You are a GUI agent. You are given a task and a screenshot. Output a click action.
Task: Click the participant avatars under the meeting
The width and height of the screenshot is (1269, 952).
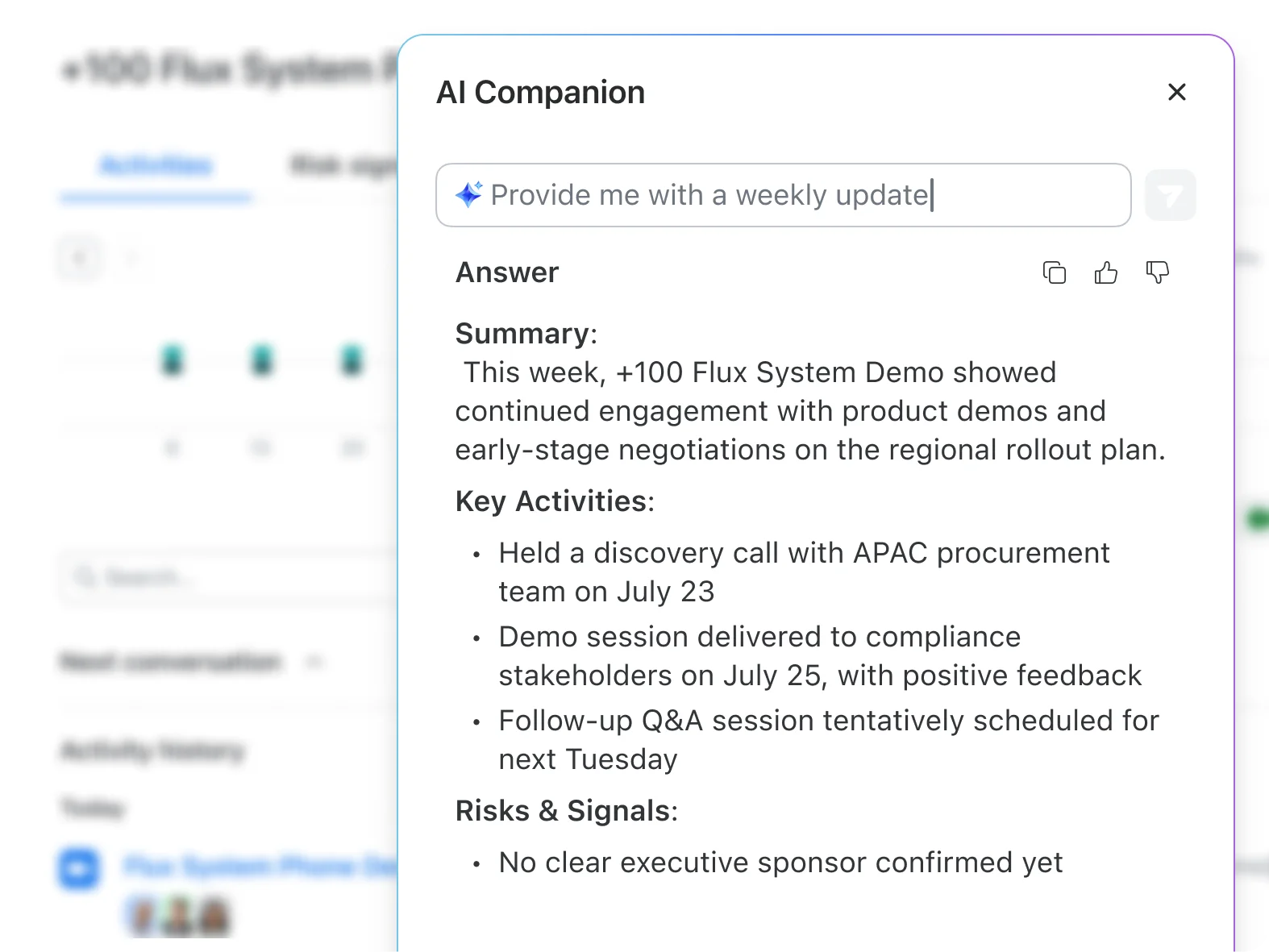pyautogui.click(x=179, y=917)
